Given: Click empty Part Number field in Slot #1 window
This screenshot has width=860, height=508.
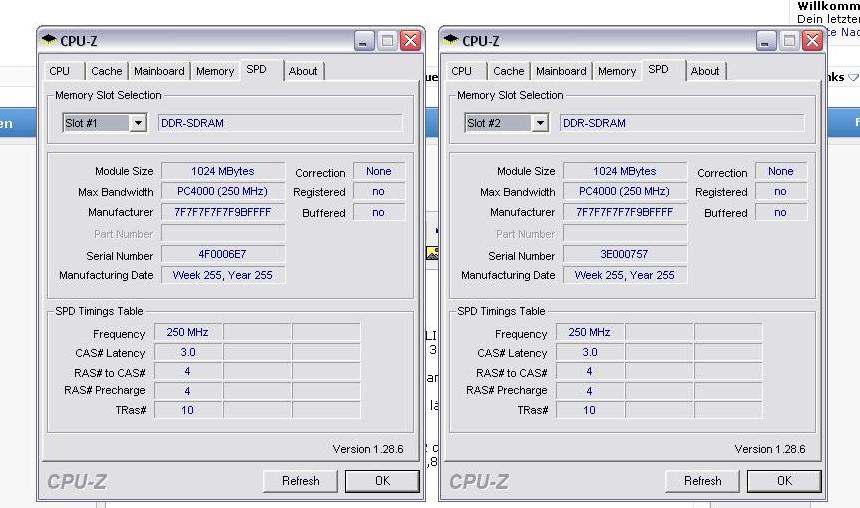Looking at the screenshot, I should click(x=223, y=234).
